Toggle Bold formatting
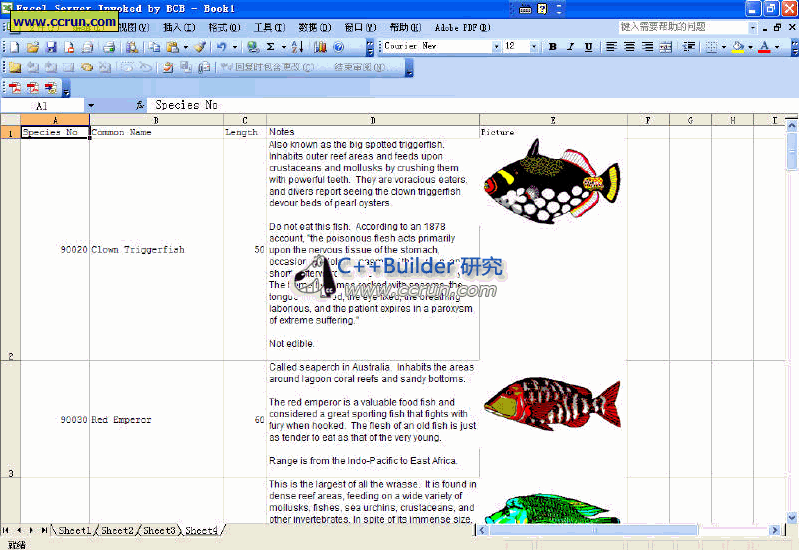This screenshot has width=799, height=550. coord(552,47)
